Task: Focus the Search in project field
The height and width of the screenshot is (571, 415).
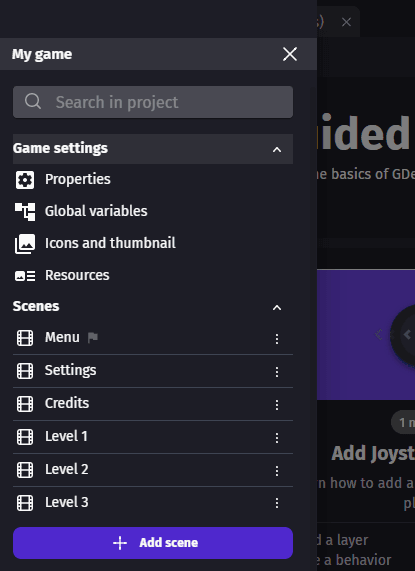Action: [x=153, y=102]
